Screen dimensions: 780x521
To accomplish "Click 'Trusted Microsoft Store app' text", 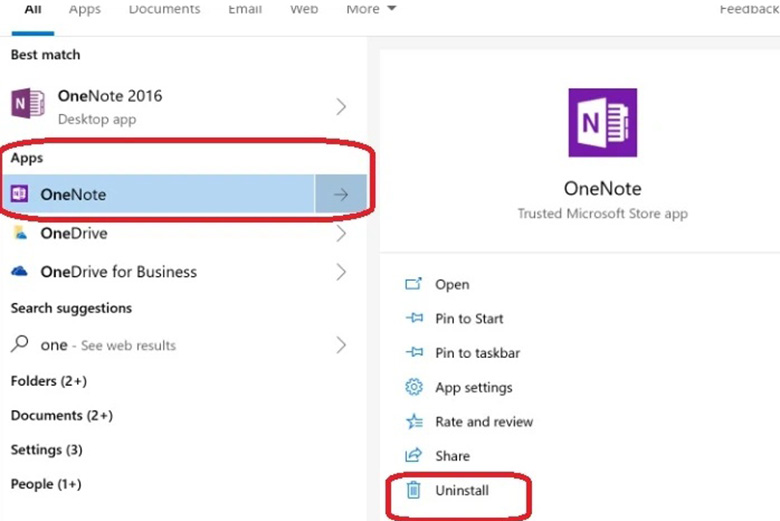I will click(602, 213).
